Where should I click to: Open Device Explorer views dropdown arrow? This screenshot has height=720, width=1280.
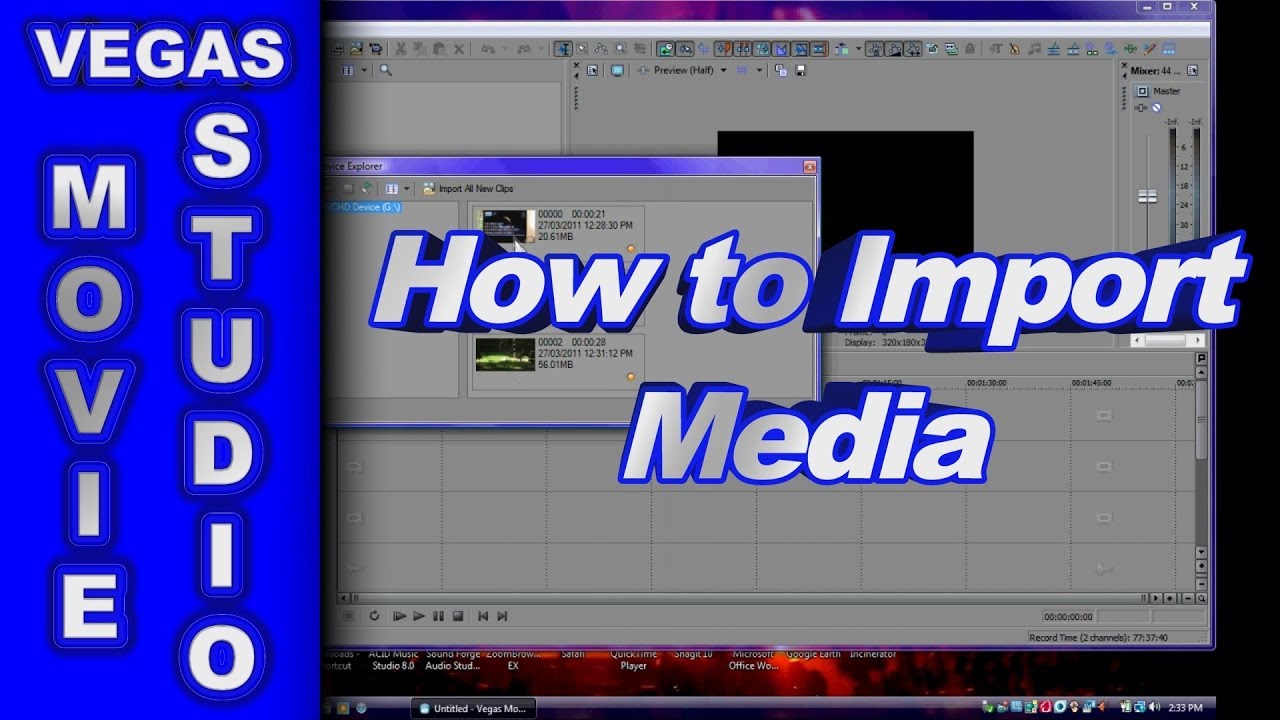[406, 189]
